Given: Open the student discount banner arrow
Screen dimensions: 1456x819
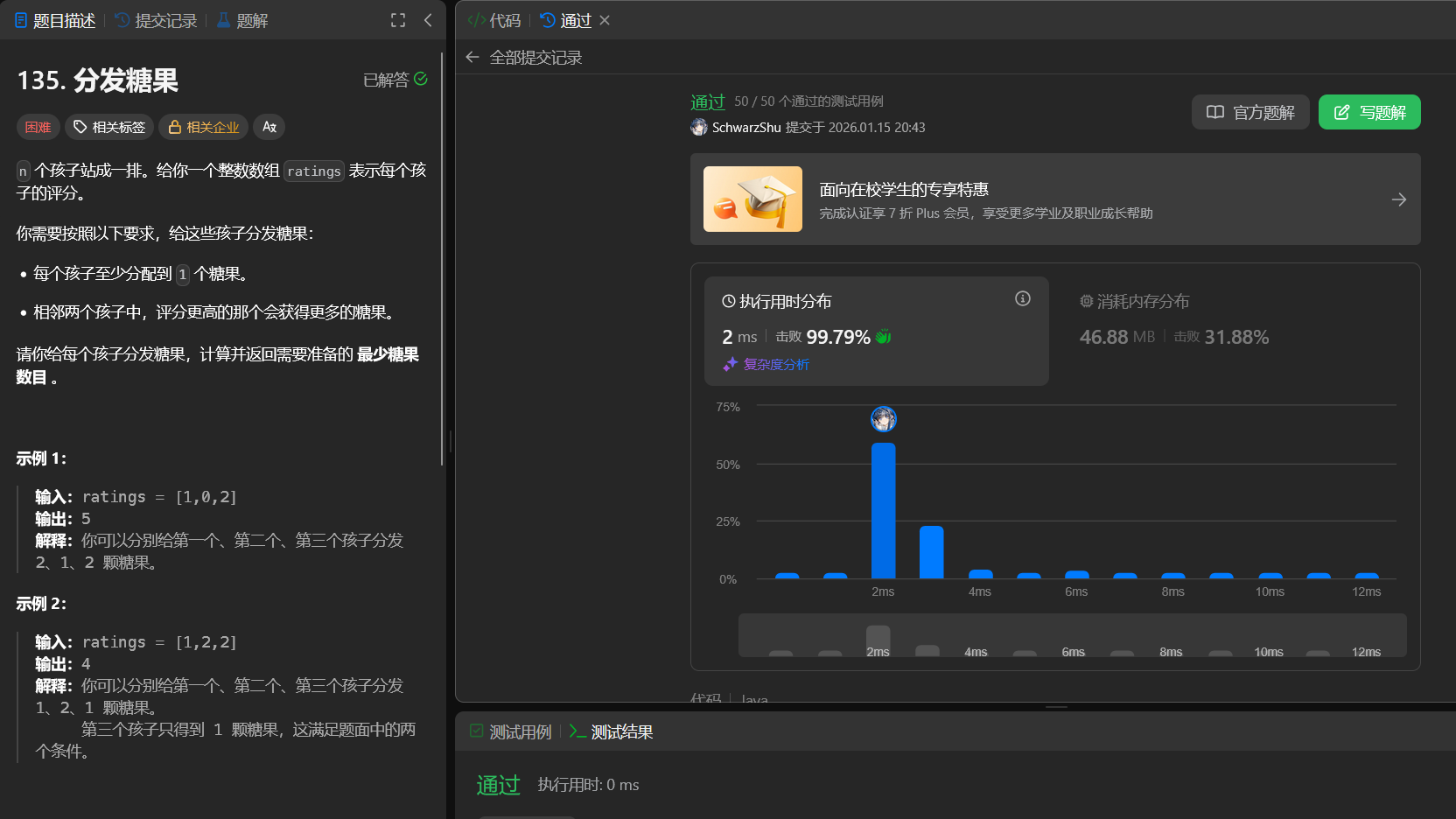Looking at the screenshot, I should point(1398,199).
